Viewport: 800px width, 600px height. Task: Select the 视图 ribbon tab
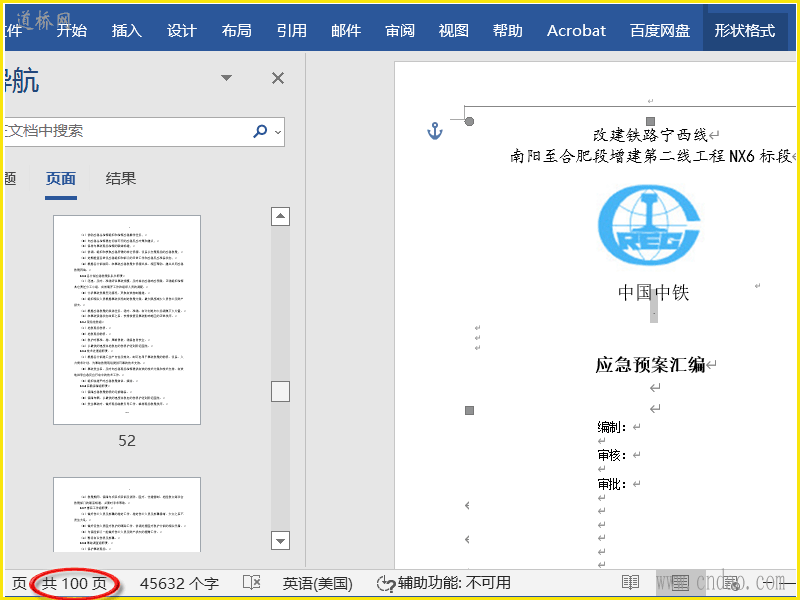(x=454, y=31)
